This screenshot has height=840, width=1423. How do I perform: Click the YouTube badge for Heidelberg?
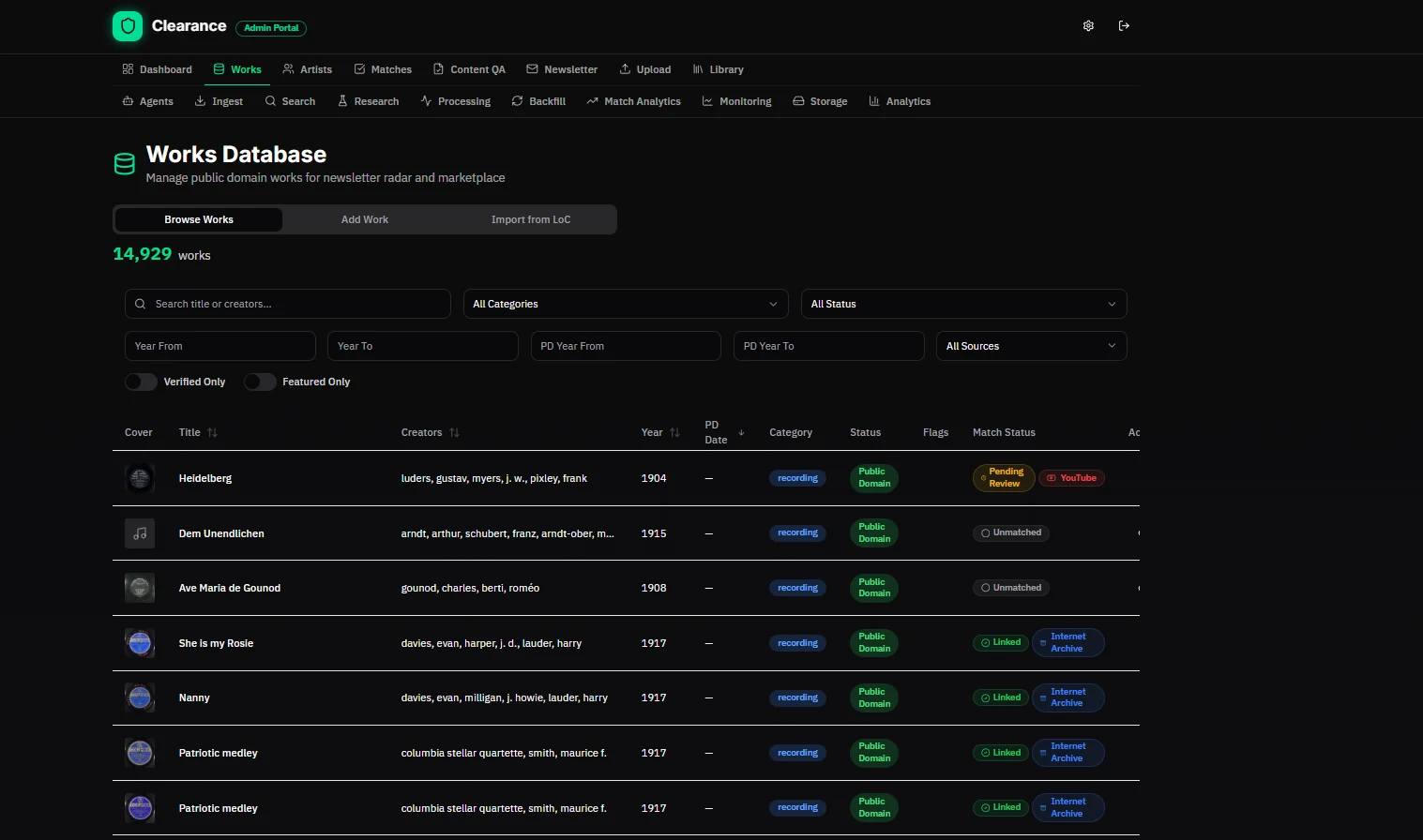click(1071, 478)
